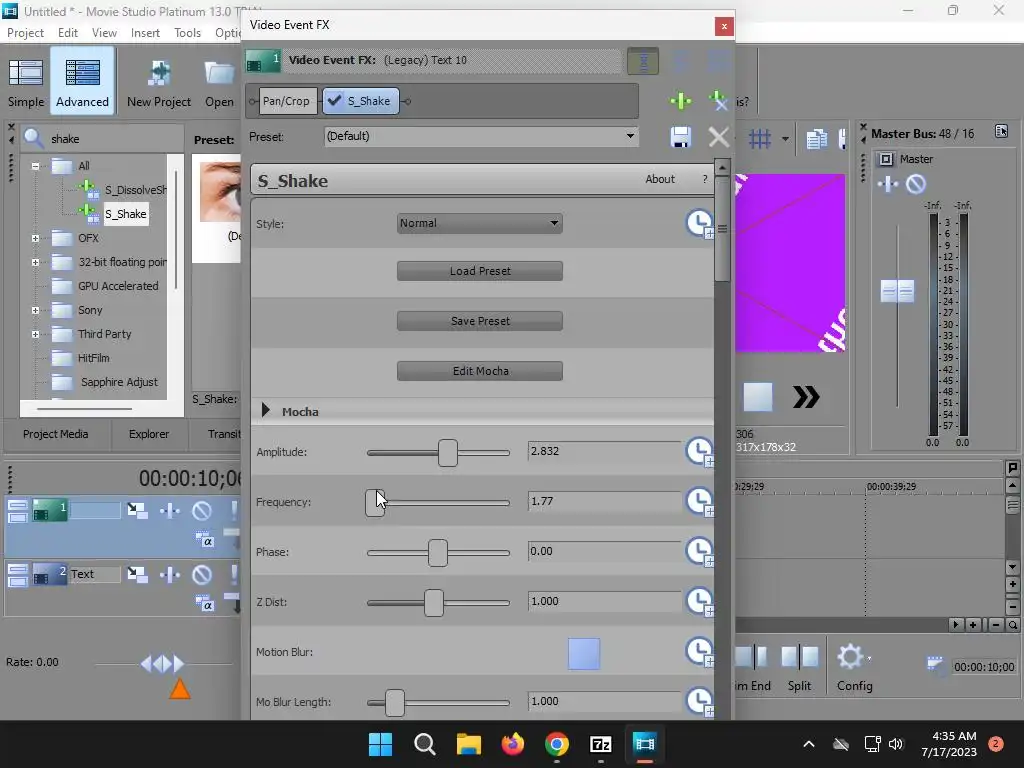Click the Load Preset button
The height and width of the screenshot is (768, 1024).
(x=479, y=271)
